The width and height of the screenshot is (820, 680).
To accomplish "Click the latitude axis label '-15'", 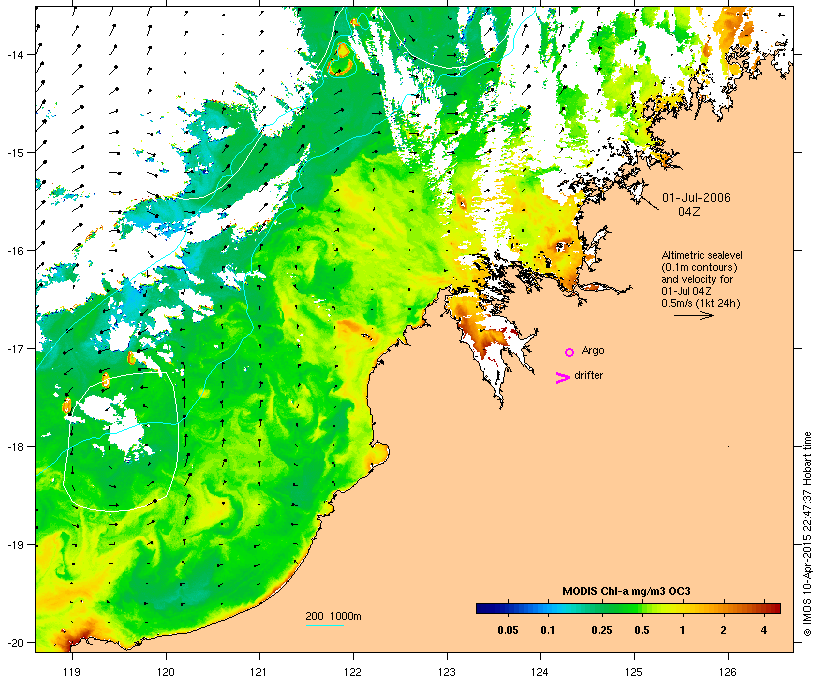I will click(14, 152).
